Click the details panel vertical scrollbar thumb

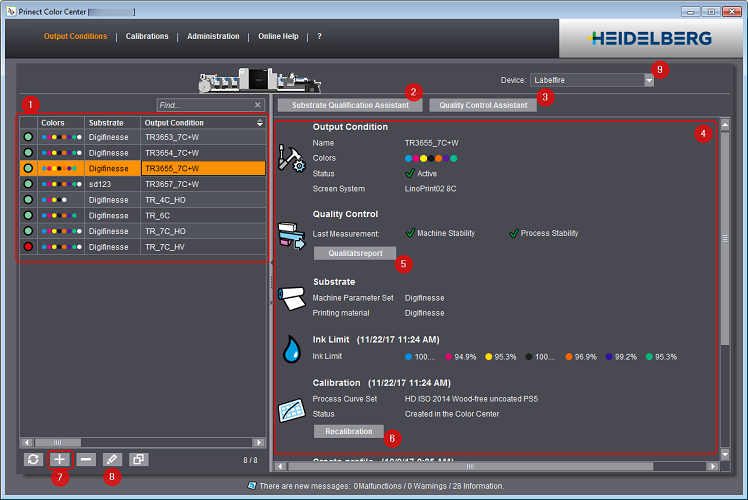click(x=725, y=238)
